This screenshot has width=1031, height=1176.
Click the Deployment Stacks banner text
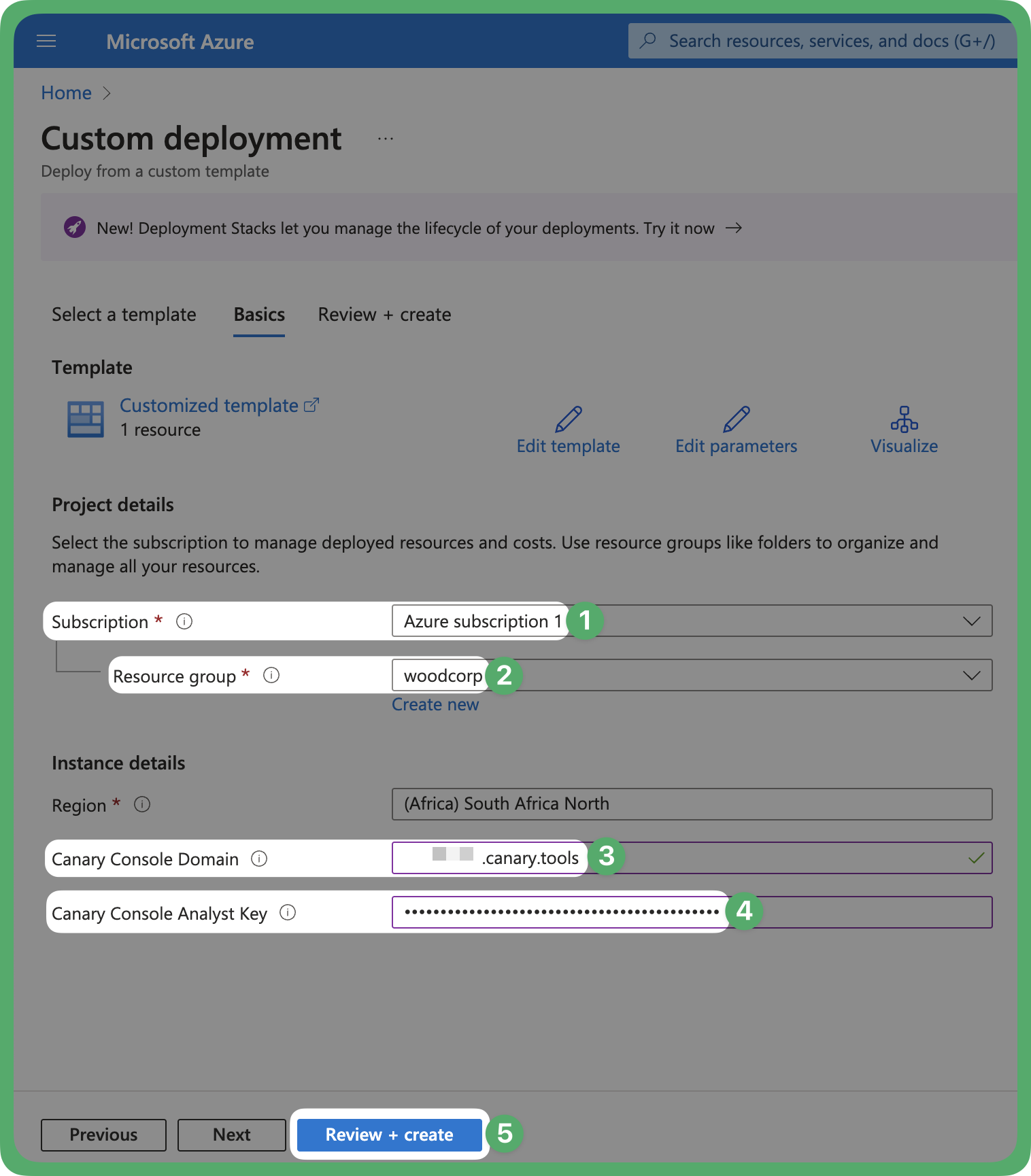(405, 228)
